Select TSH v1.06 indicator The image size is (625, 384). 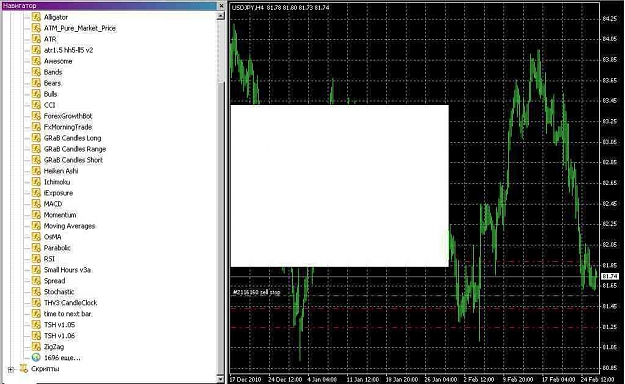click(x=59, y=336)
